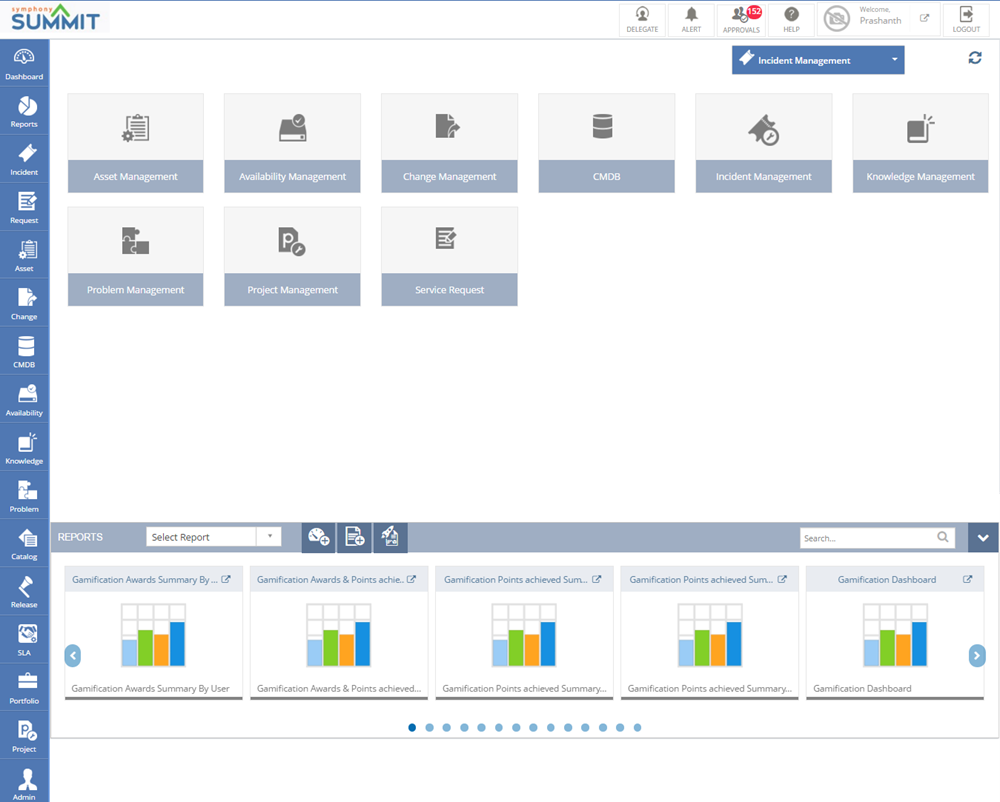Open the Select Report dropdown
Image resolution: width=1000 pixels, height=802 pixels.
pos(214,537)
